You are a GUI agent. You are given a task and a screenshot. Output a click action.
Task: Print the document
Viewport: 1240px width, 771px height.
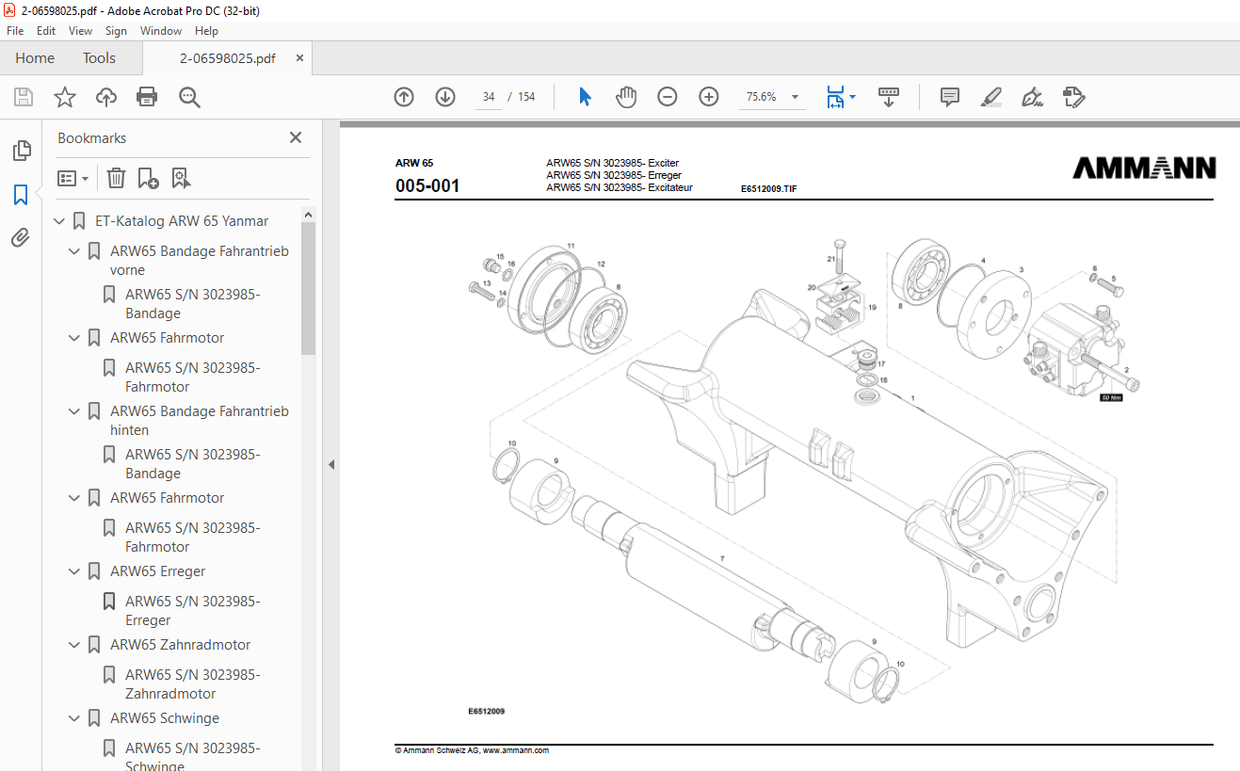(x=147, y=96)
